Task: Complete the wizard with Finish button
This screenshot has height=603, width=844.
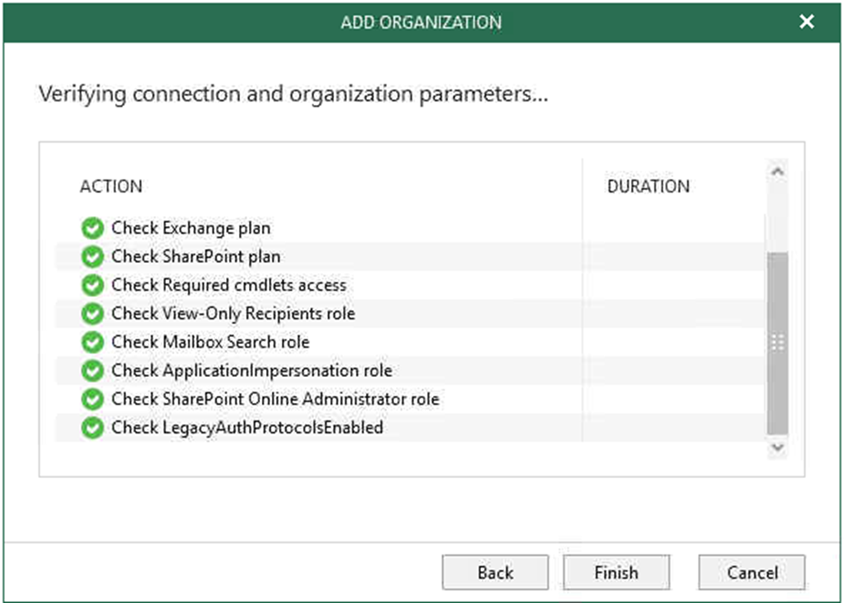Action: click(616, 572)
